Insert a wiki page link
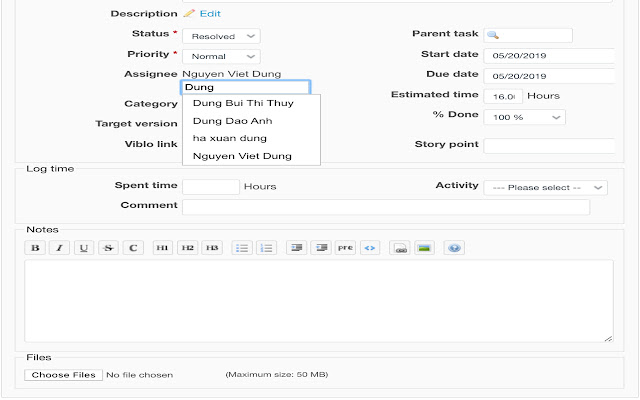 coord(400,248)
